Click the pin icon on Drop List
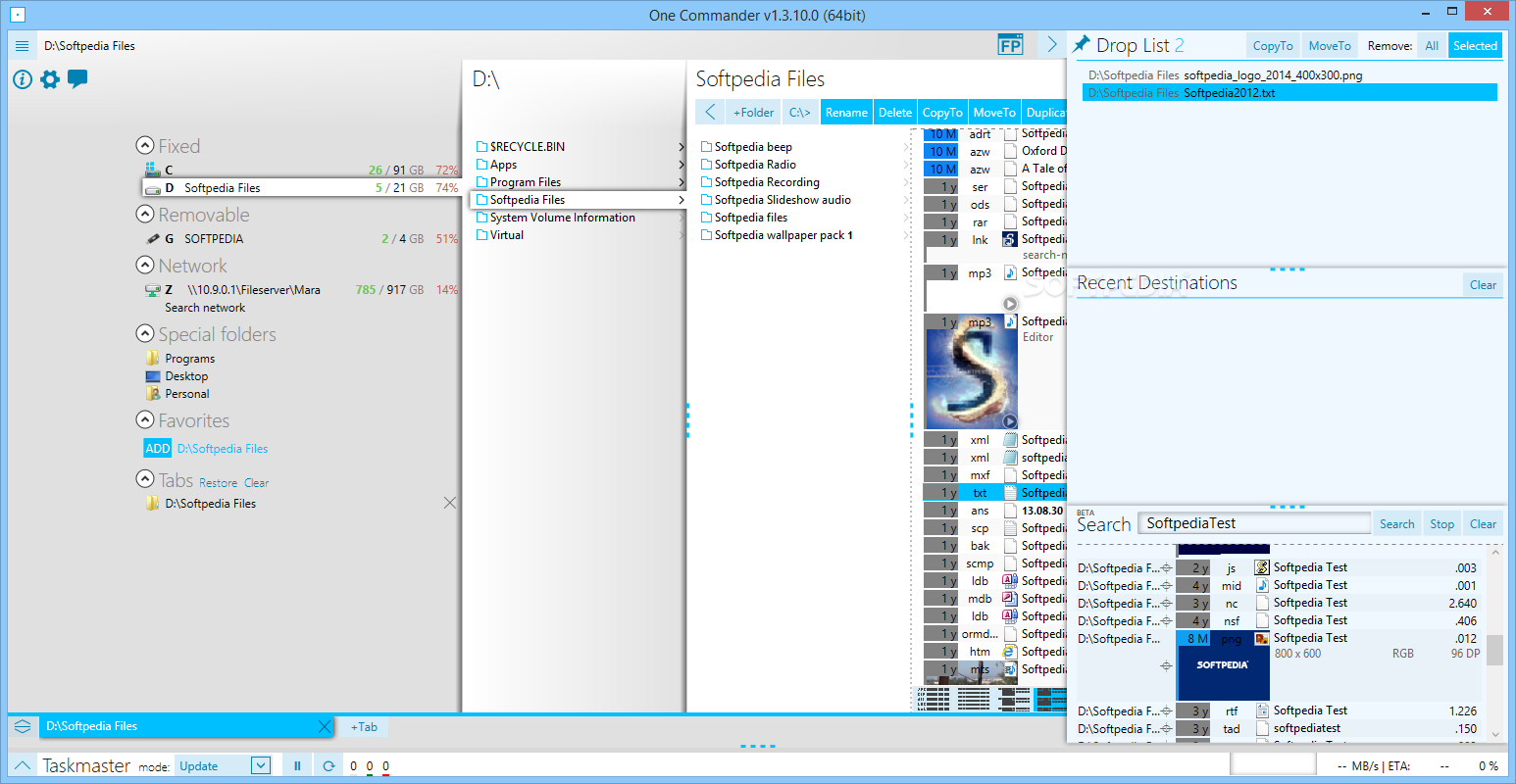Image resolution: width=1516 pixels, height=784 pixels. pos(1082,44)
